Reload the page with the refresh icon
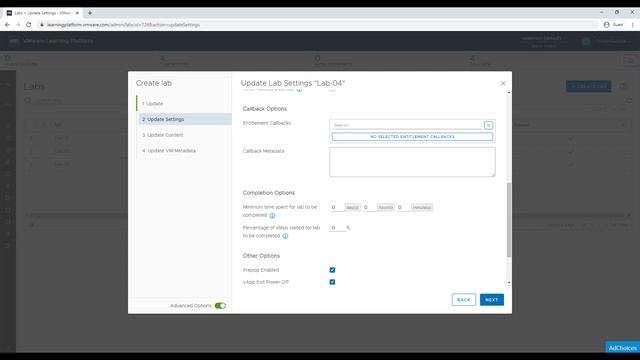This screenshot has width=640, height=360. pyautogui.click(x=29, y=24)
